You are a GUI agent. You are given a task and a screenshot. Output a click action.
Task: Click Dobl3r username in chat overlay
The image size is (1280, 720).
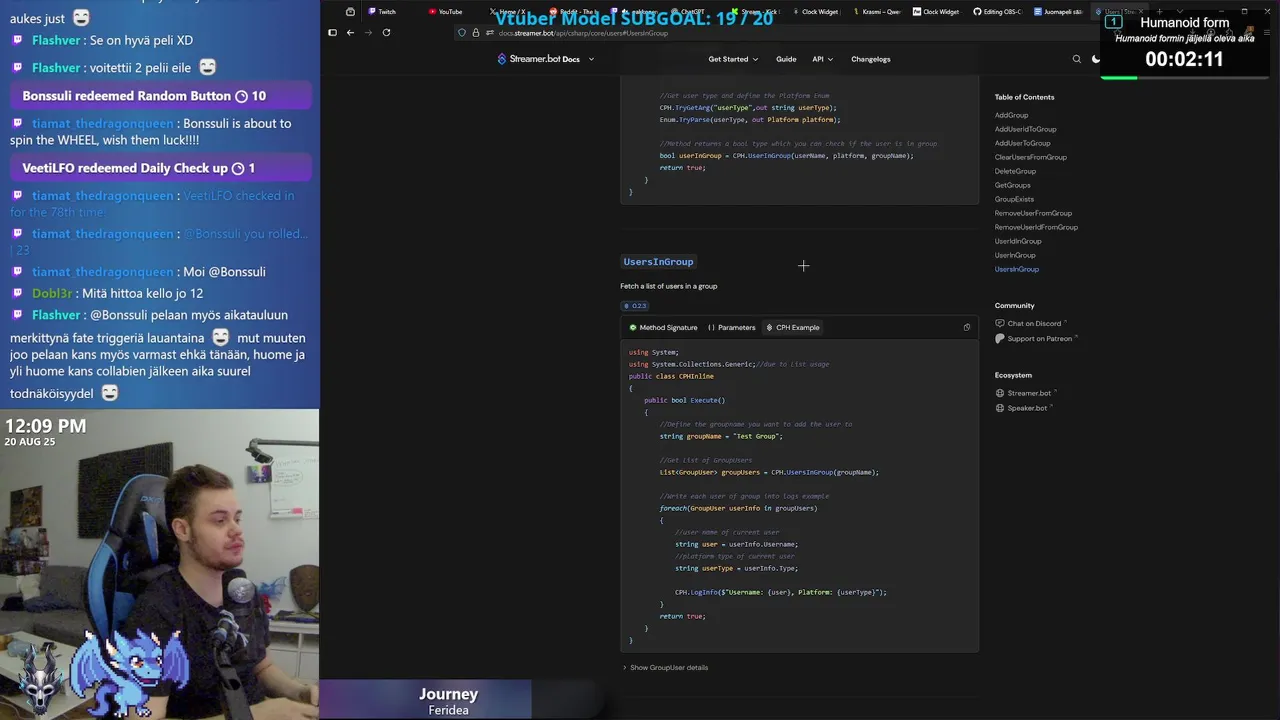coord(52,294)
